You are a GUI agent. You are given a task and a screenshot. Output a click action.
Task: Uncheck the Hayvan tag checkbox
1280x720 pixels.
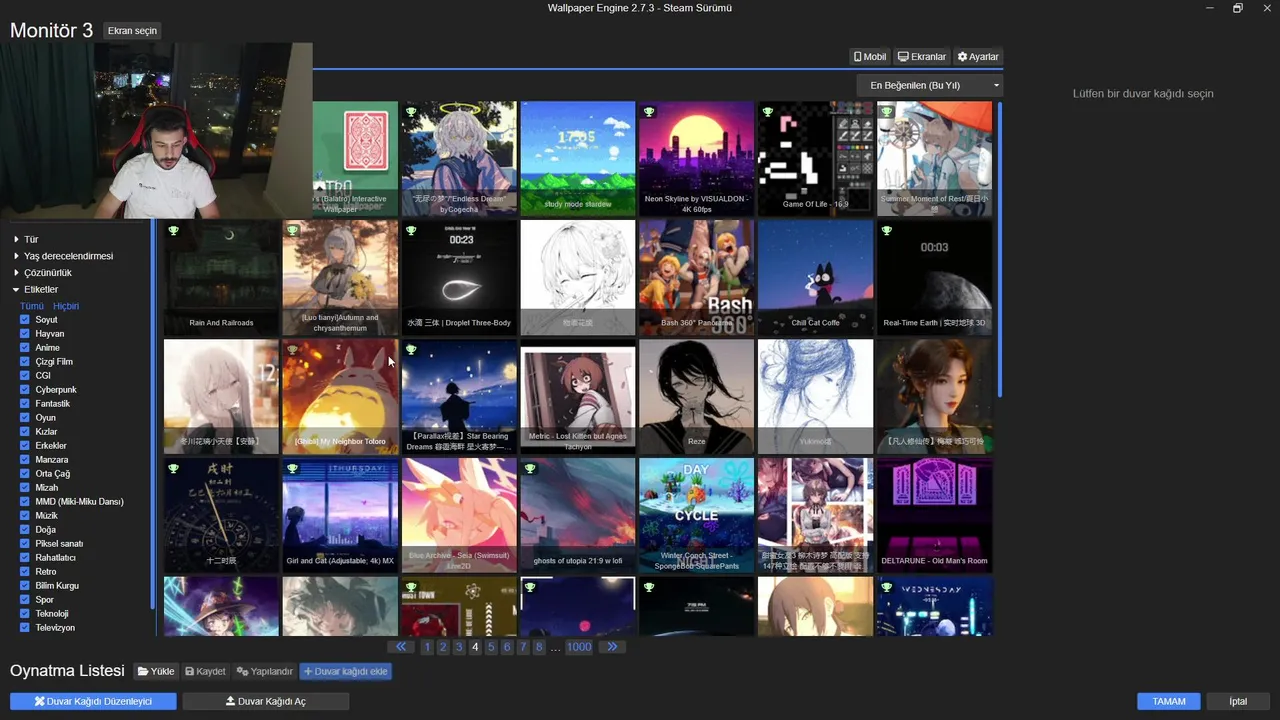(25, 334)
